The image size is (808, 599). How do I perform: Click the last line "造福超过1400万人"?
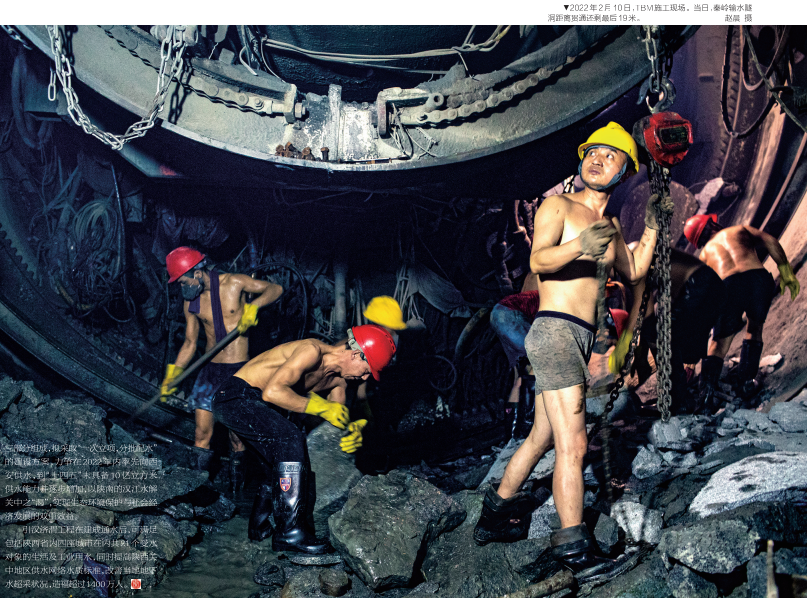tap(68, 584)
